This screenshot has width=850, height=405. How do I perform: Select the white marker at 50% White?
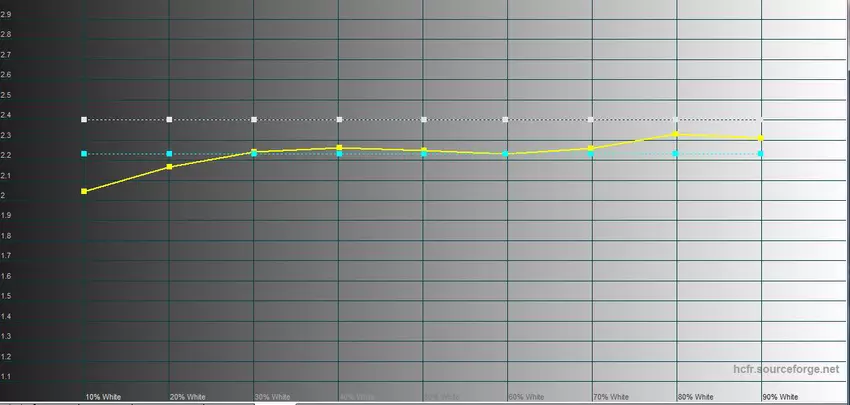point(506,120)
